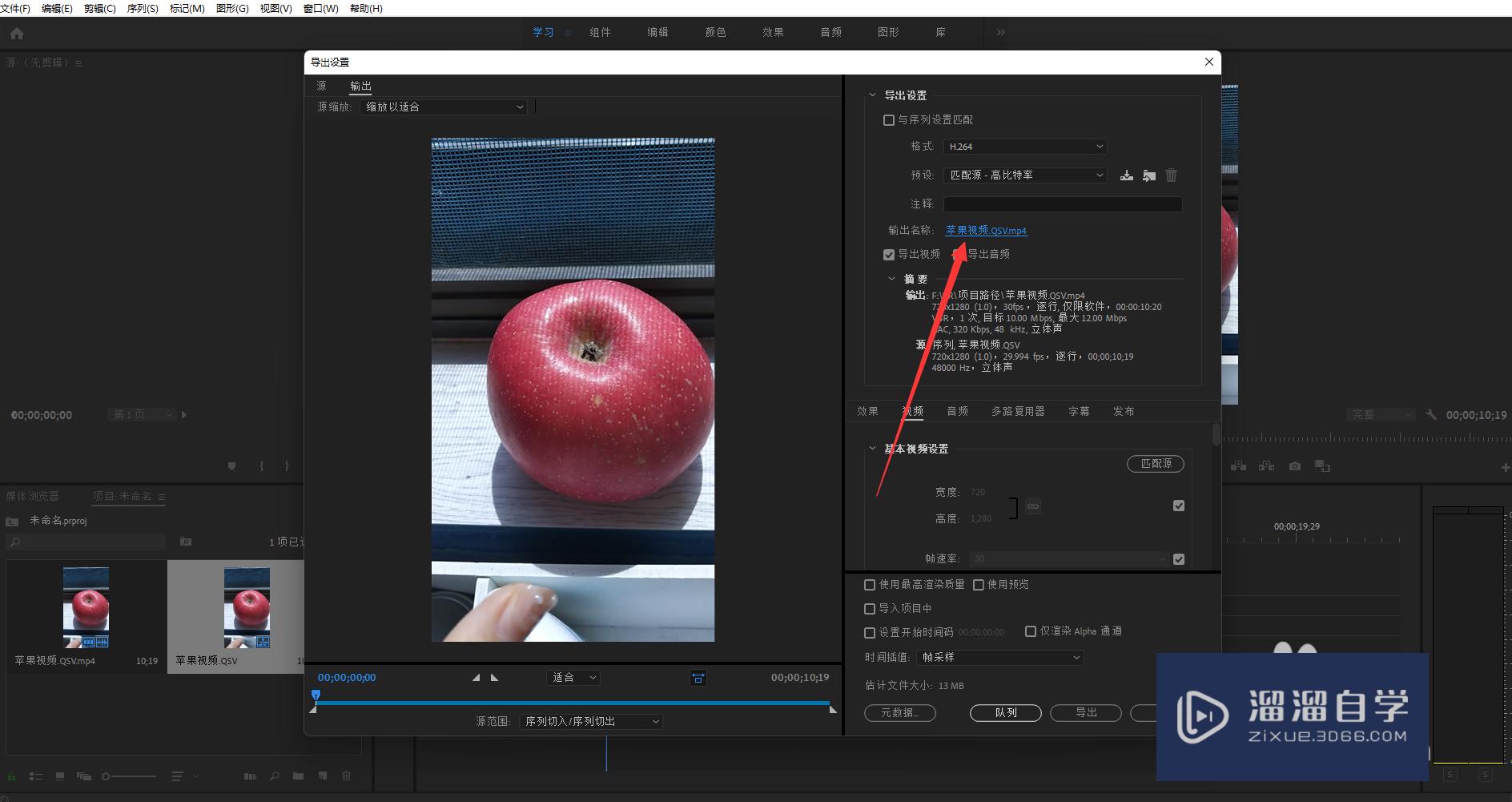
Task: Click Automate to Sequence in Project panel
Action: [250, 776]
